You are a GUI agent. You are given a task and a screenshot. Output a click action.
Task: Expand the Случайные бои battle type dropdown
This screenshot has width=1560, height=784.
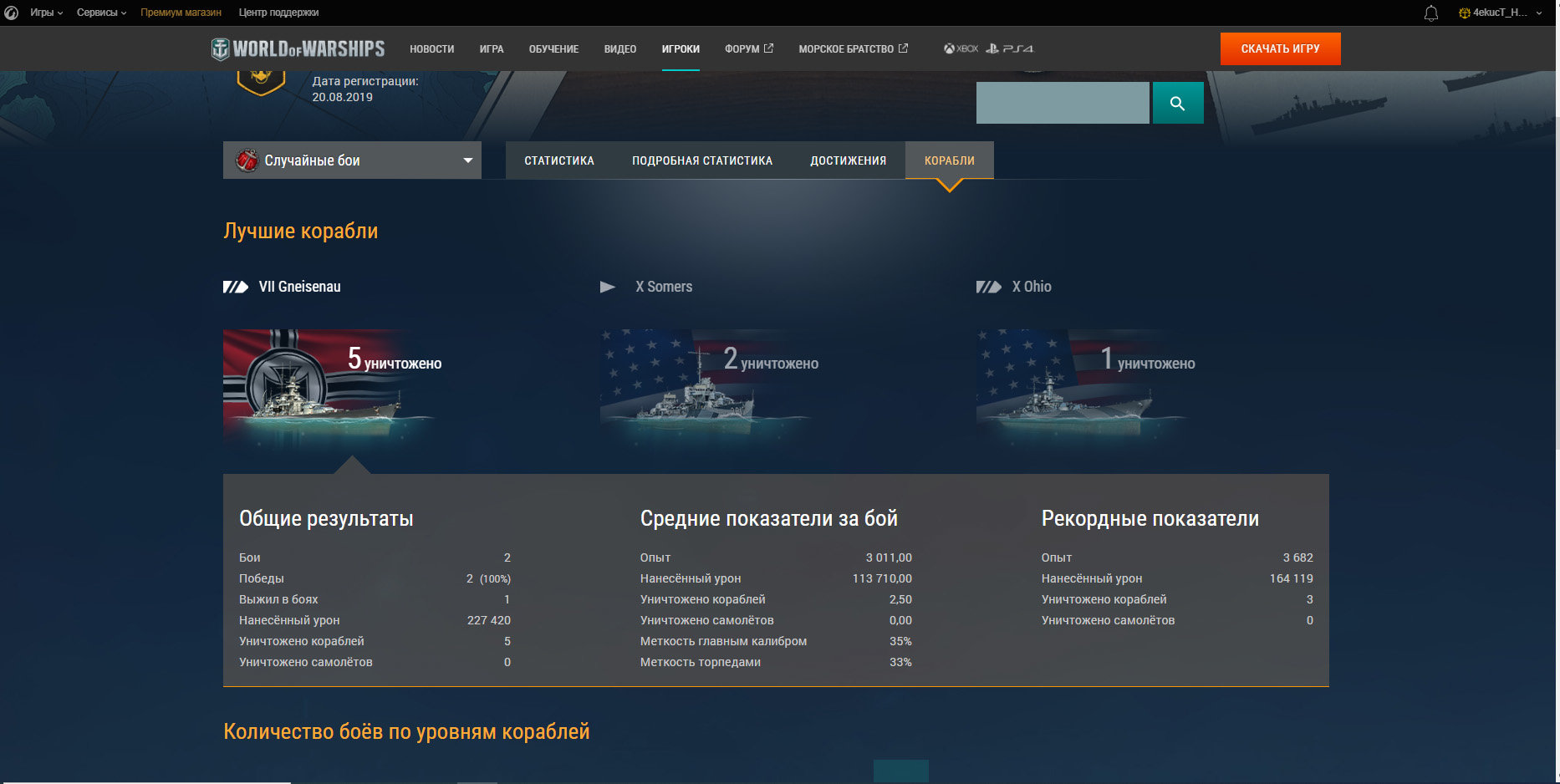[352, 160]
